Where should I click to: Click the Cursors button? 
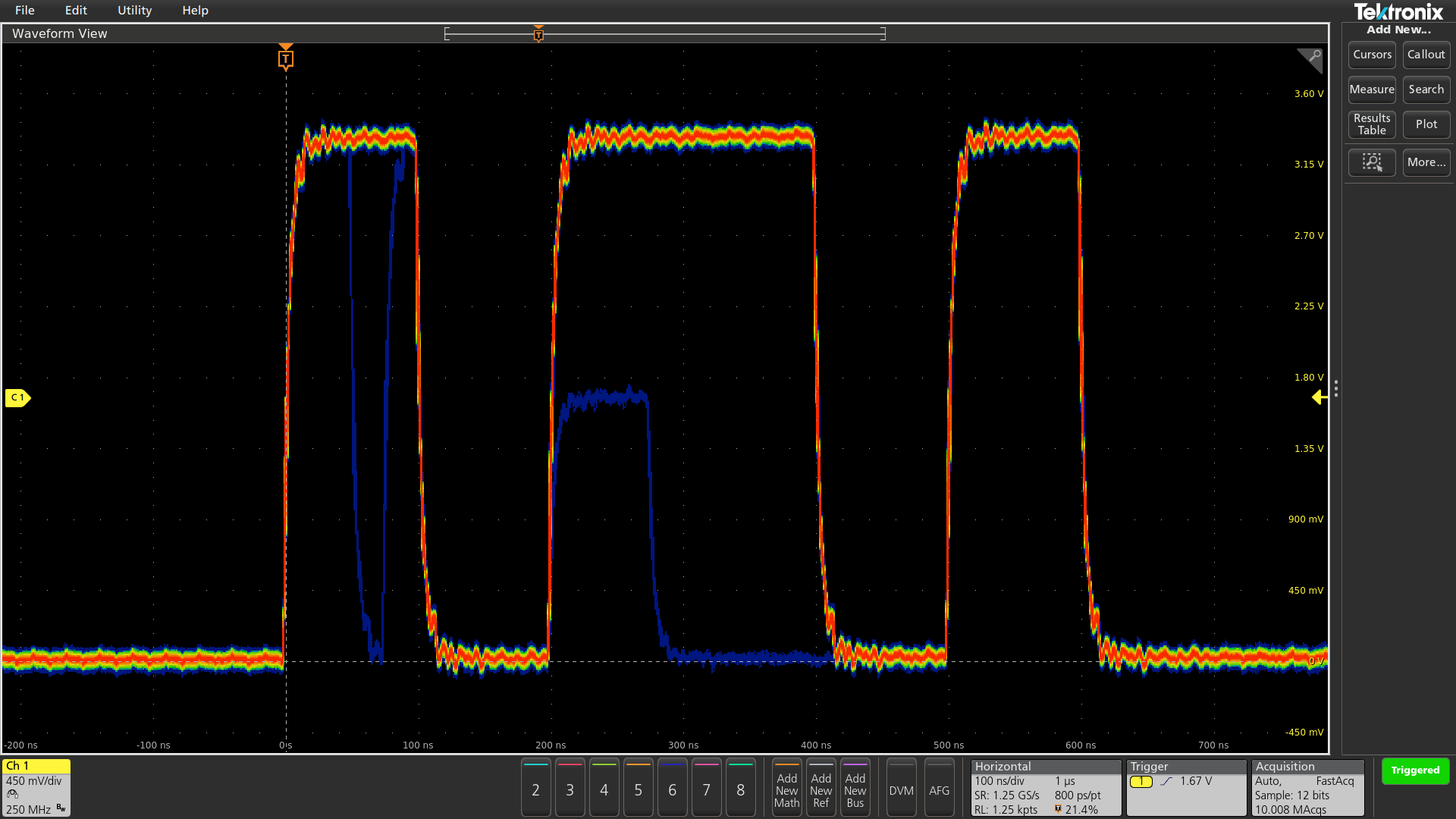(x=1371, y=55)
